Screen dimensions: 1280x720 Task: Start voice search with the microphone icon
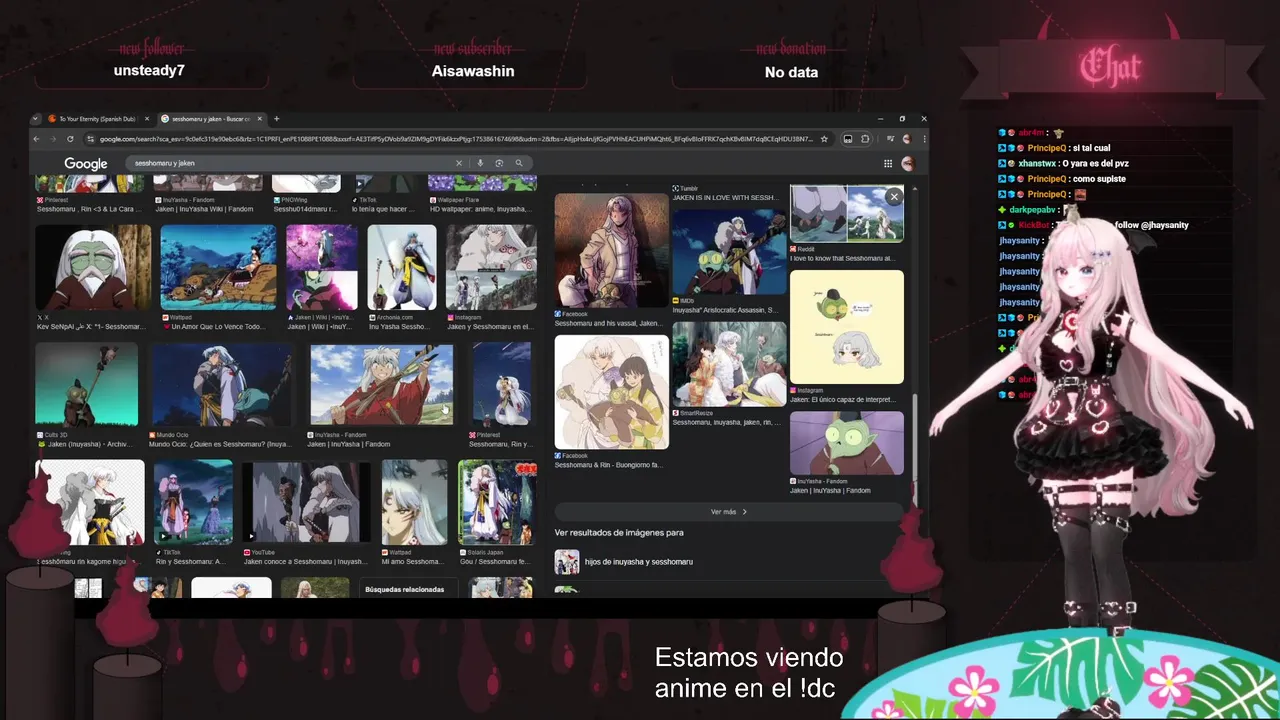pos(480,163)
